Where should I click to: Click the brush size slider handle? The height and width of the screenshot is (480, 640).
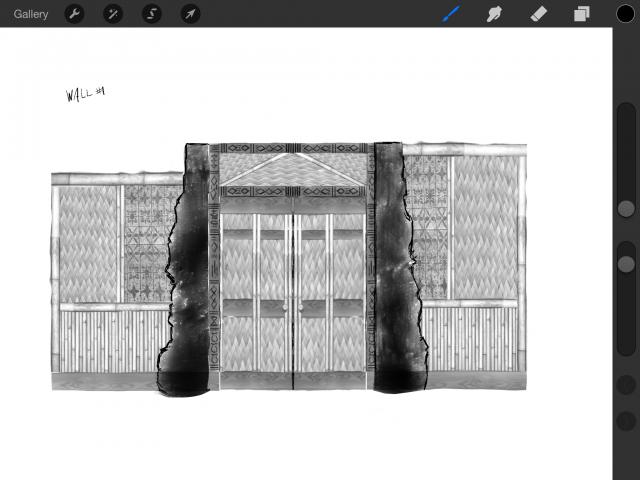pos(626,208)
